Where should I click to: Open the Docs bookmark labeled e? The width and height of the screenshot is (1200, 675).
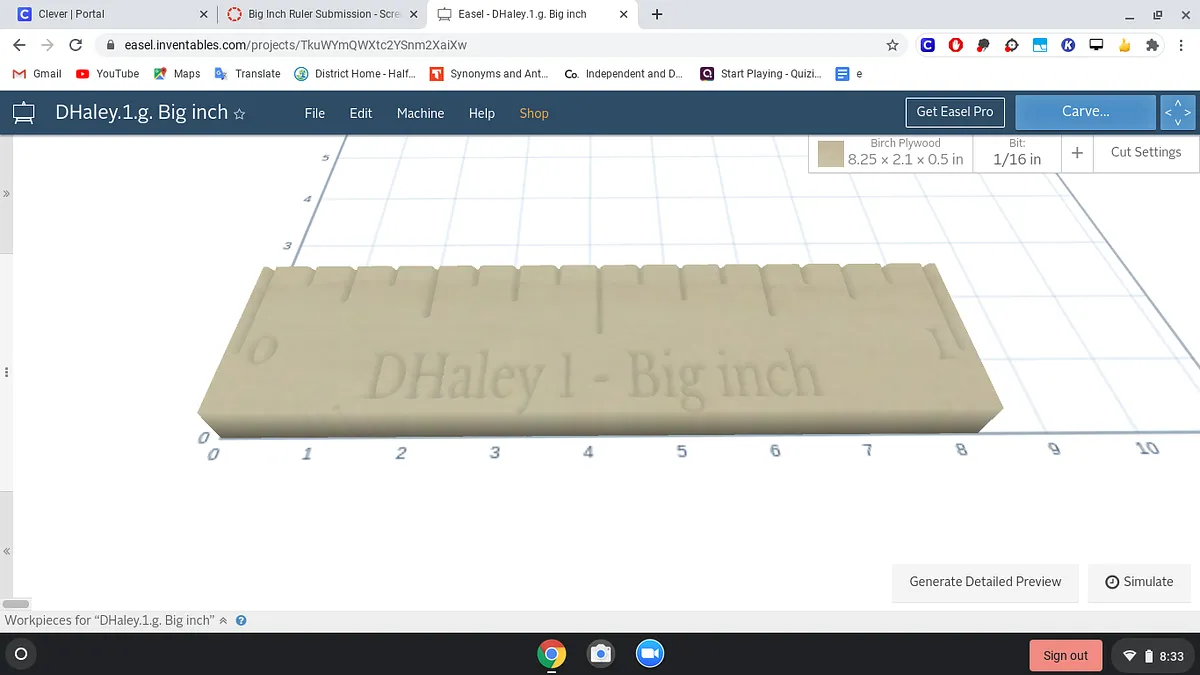(849, 74)
